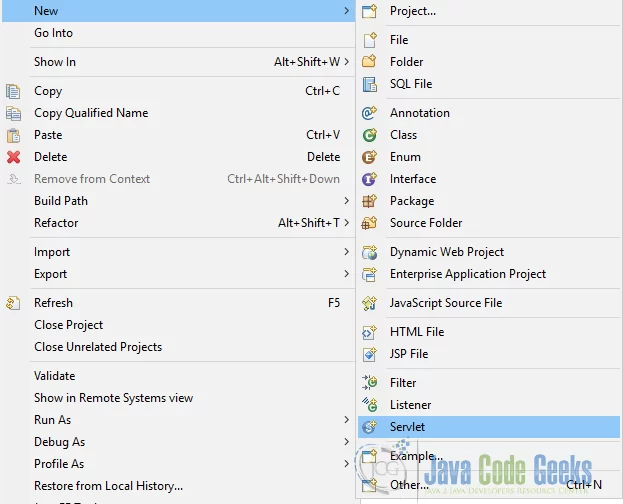Click the new Folder icon
The height and width of the screenshot is (504, 623).
369,61
